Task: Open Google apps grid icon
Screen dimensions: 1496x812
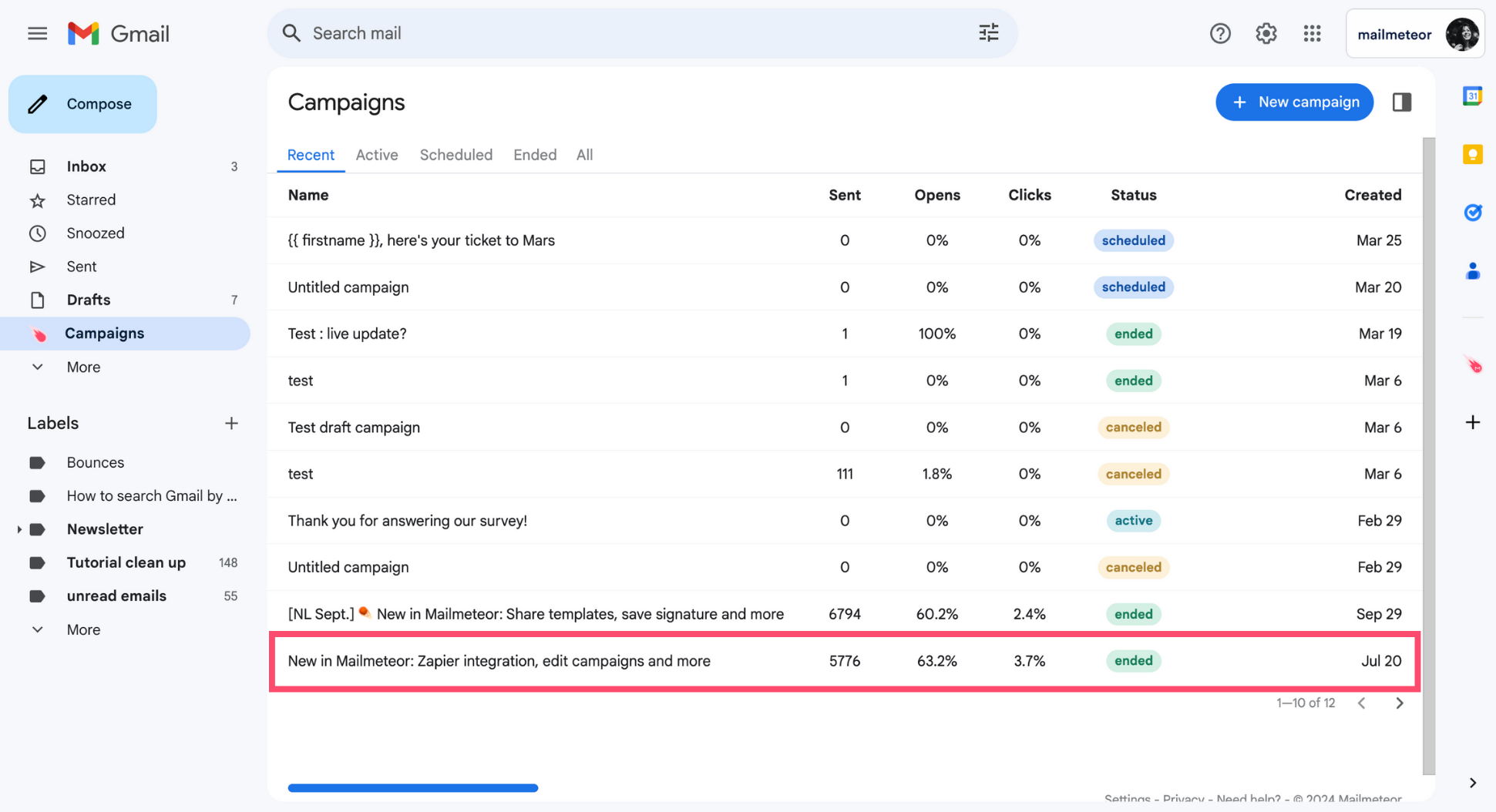Action: click(1312, 34)
